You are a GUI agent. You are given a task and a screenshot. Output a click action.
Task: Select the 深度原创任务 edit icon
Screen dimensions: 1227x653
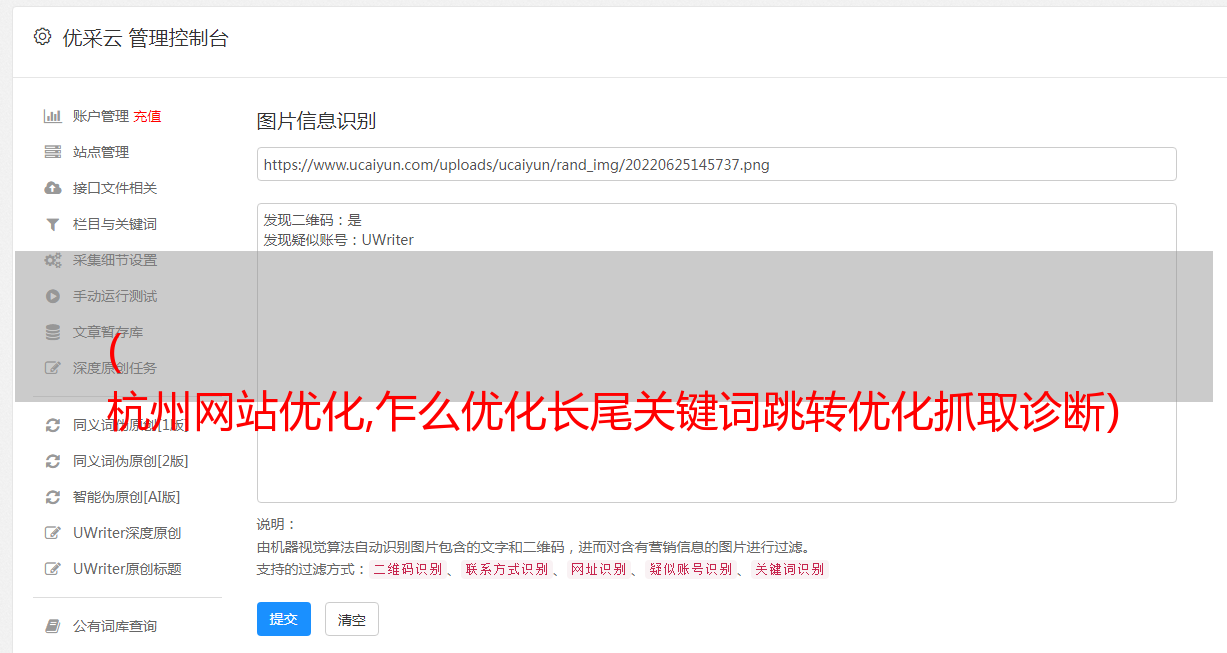pos(53,368)
